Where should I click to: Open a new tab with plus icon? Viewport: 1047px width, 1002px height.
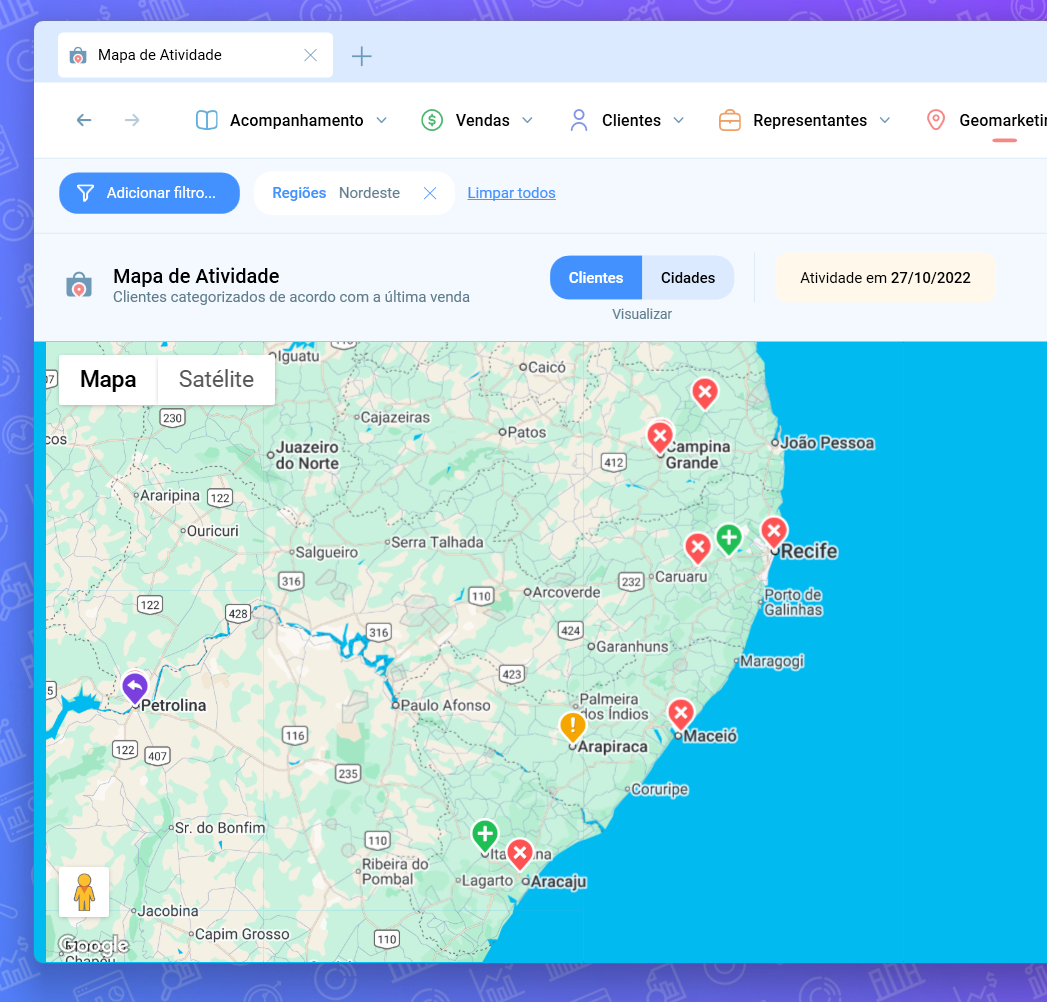(361, 56)
